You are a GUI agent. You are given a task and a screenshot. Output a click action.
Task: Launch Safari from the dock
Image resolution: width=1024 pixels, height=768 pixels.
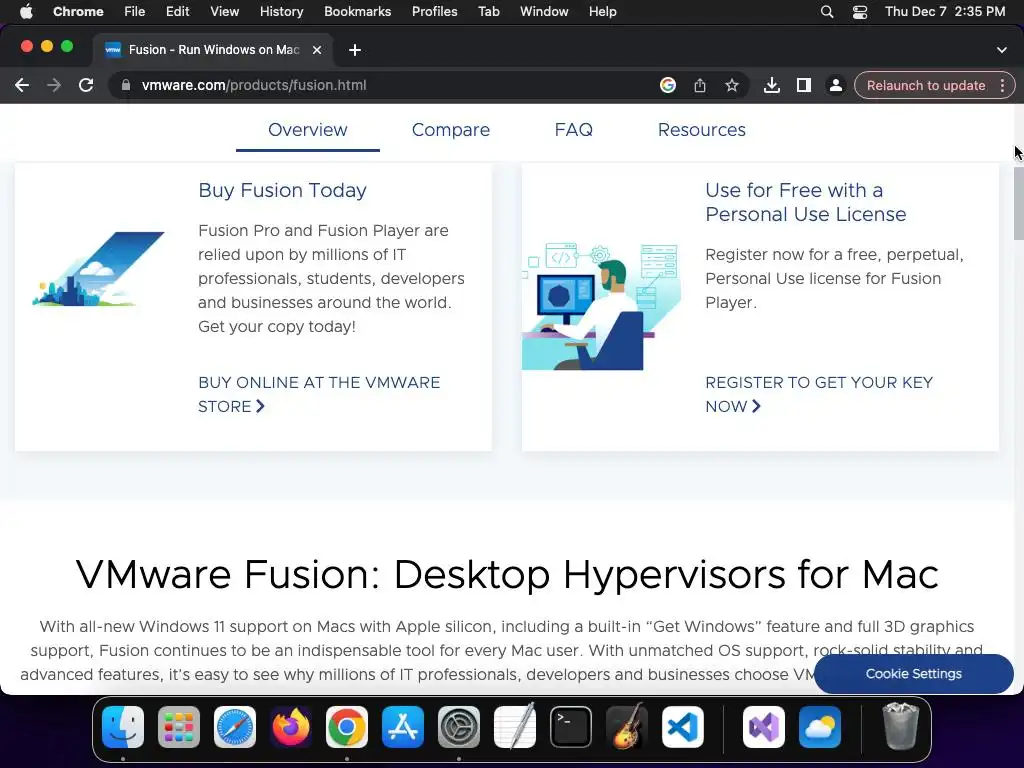[234, 727]
